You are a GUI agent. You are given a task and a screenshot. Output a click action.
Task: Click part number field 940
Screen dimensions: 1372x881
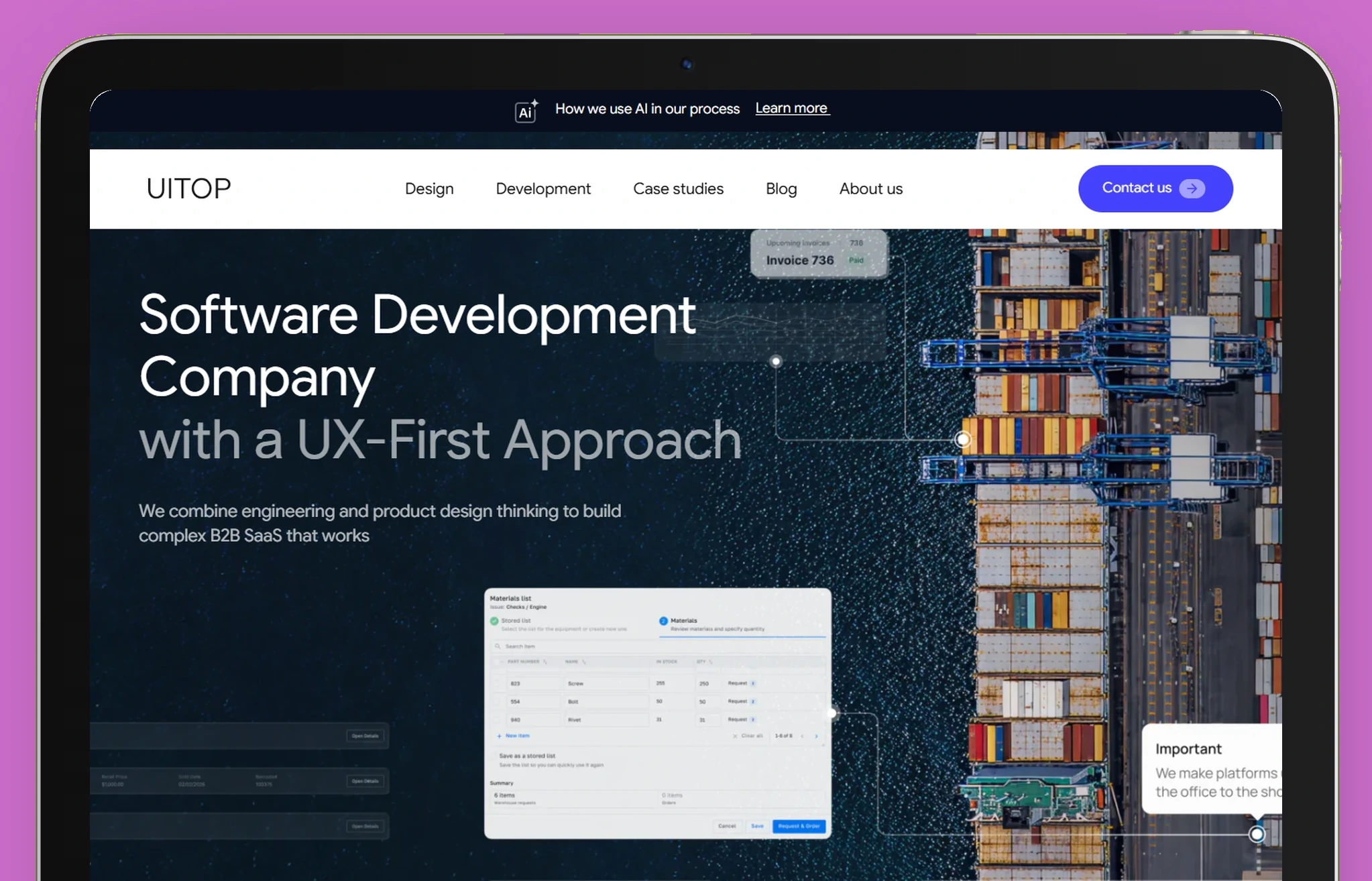[x=534, y=719]
